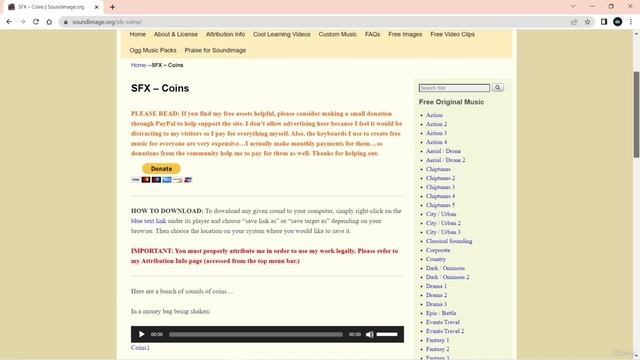This screenshot has height=360, width=640.
Task: Click the page vertical scrollbar thumb
Action: pos(636,114)
